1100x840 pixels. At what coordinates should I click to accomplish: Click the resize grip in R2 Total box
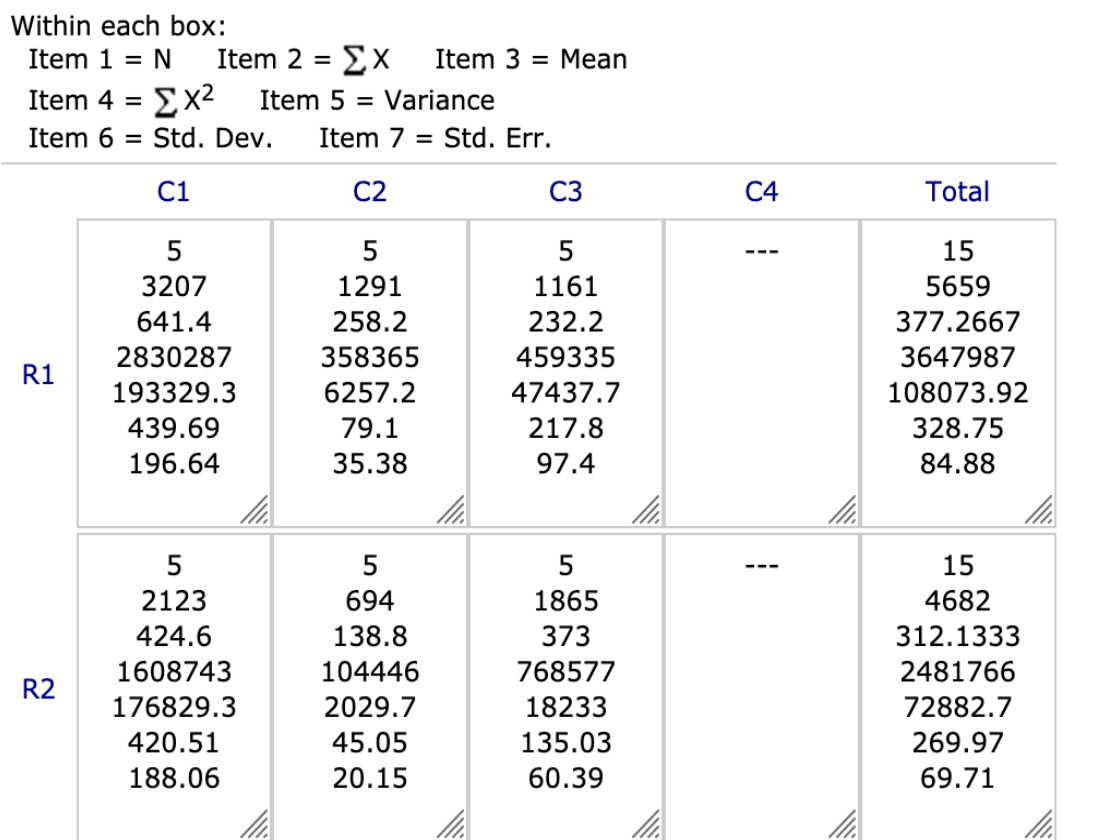click(x=1041, y=824)
